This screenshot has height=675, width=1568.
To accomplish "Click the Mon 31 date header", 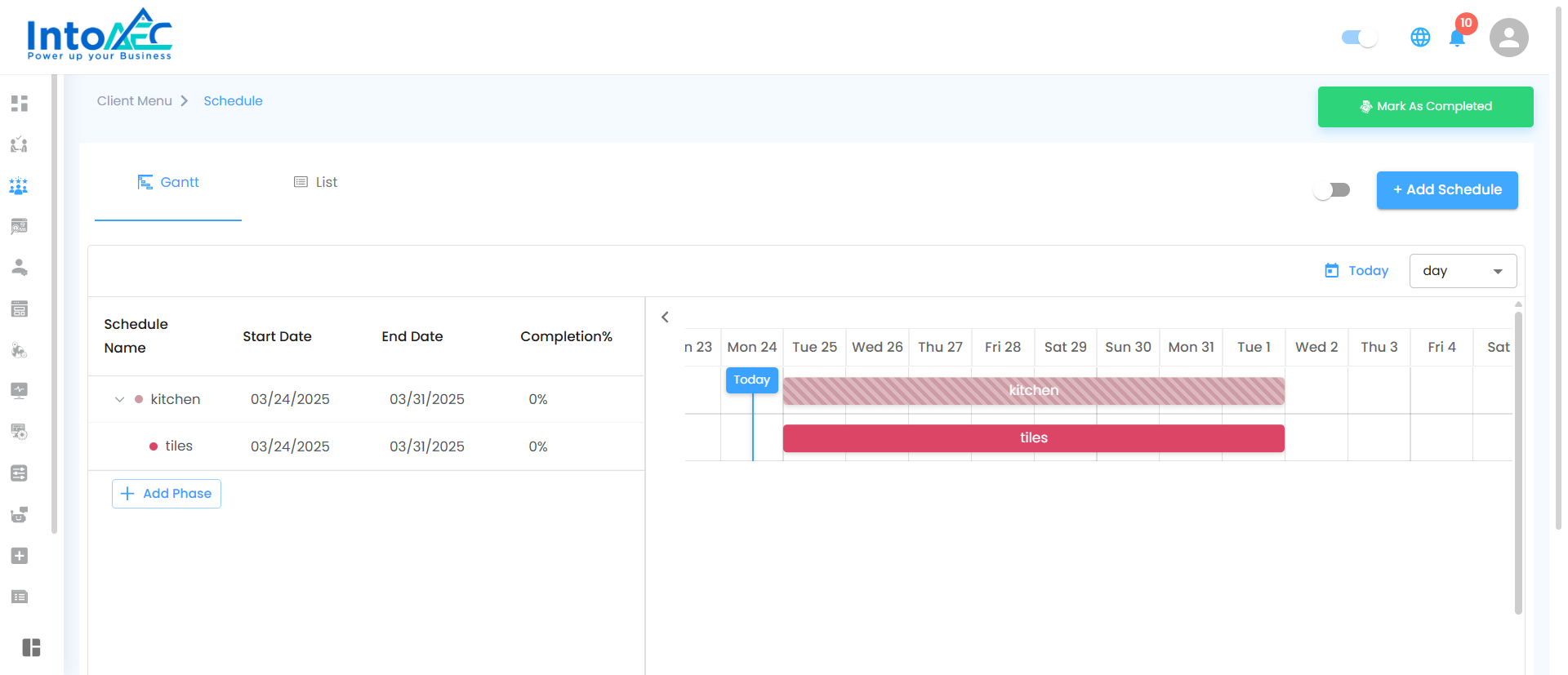I will tap(1192, 347).
